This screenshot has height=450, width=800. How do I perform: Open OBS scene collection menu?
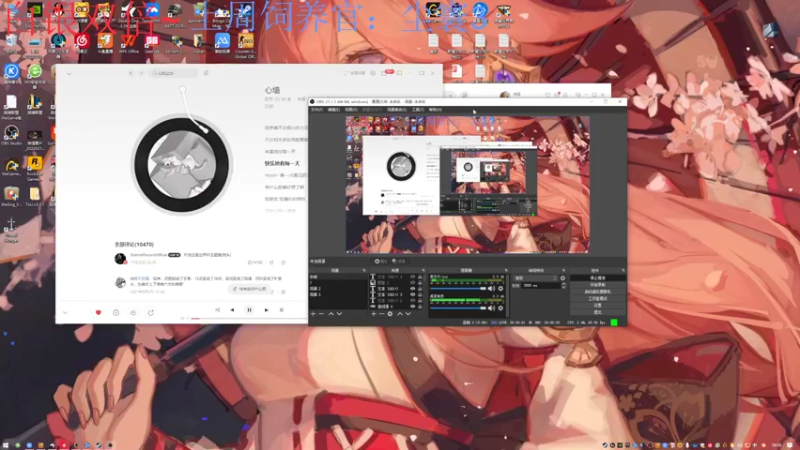[396, 109]
